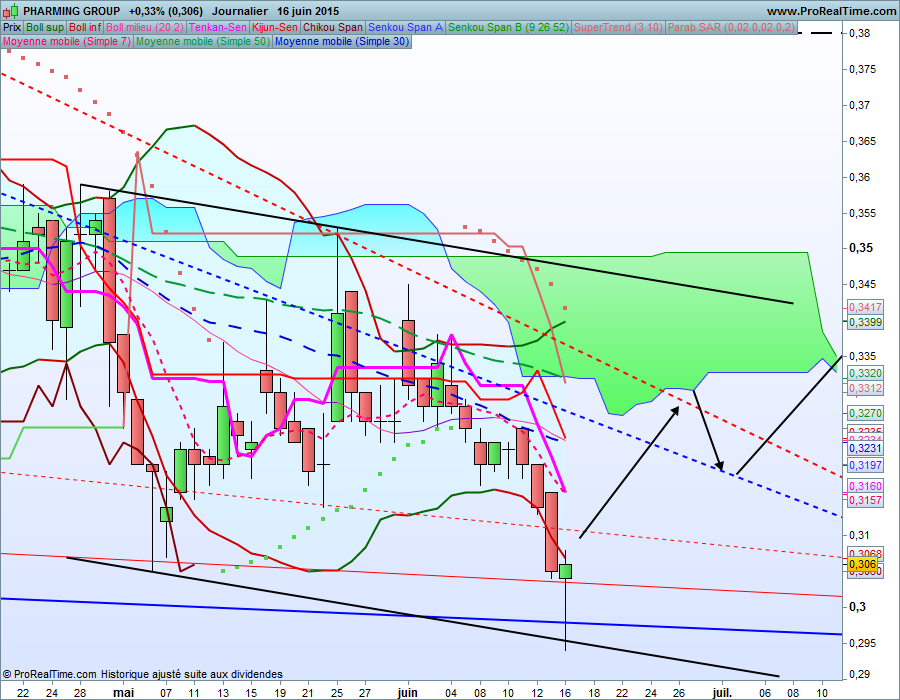The width and height of the screenshot is (900, 700).
Task: Click the magenta 0,3160 price tag
Action: click(864, 487)
